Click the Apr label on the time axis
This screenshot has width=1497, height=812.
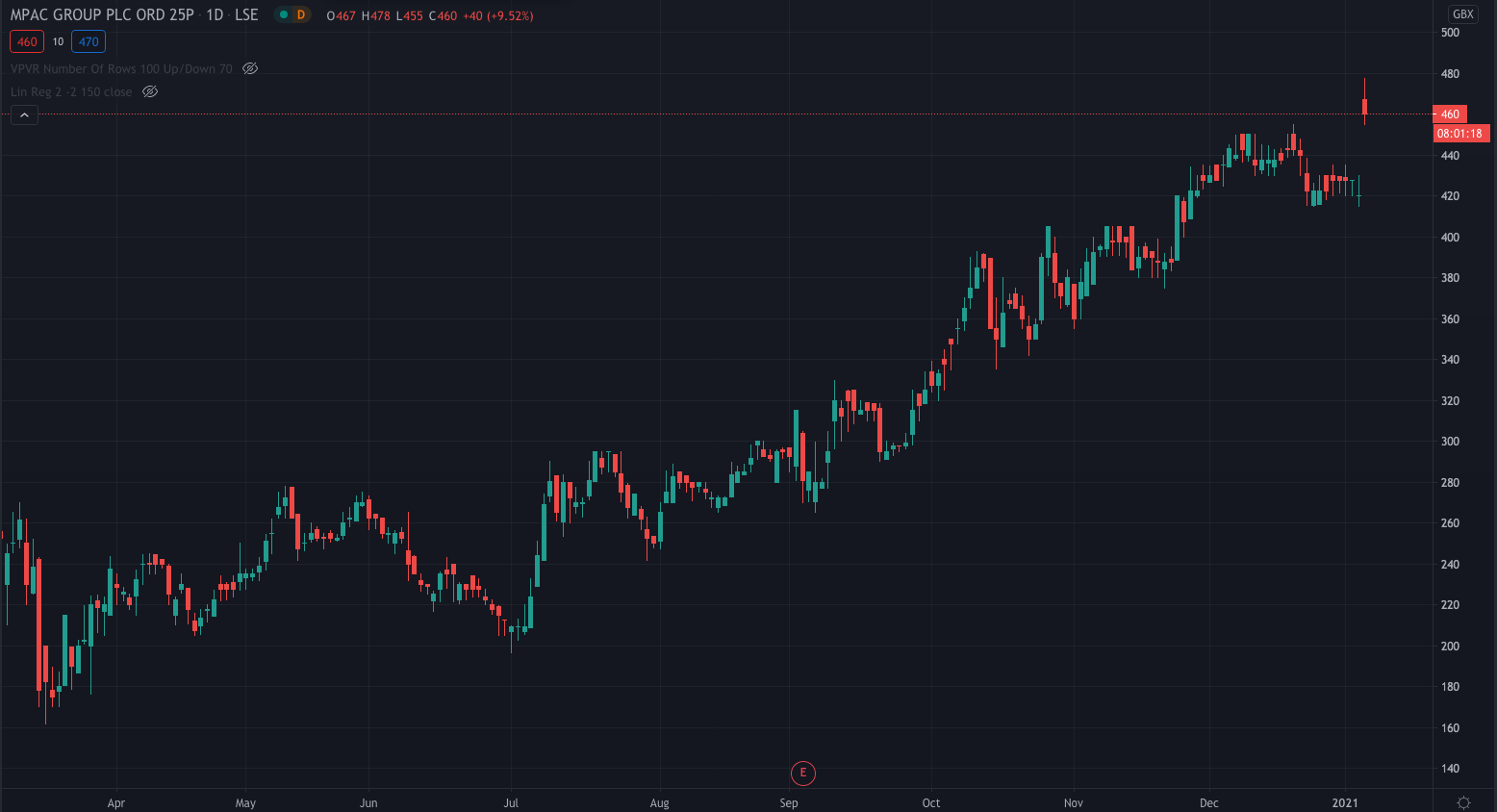[116, 802]
